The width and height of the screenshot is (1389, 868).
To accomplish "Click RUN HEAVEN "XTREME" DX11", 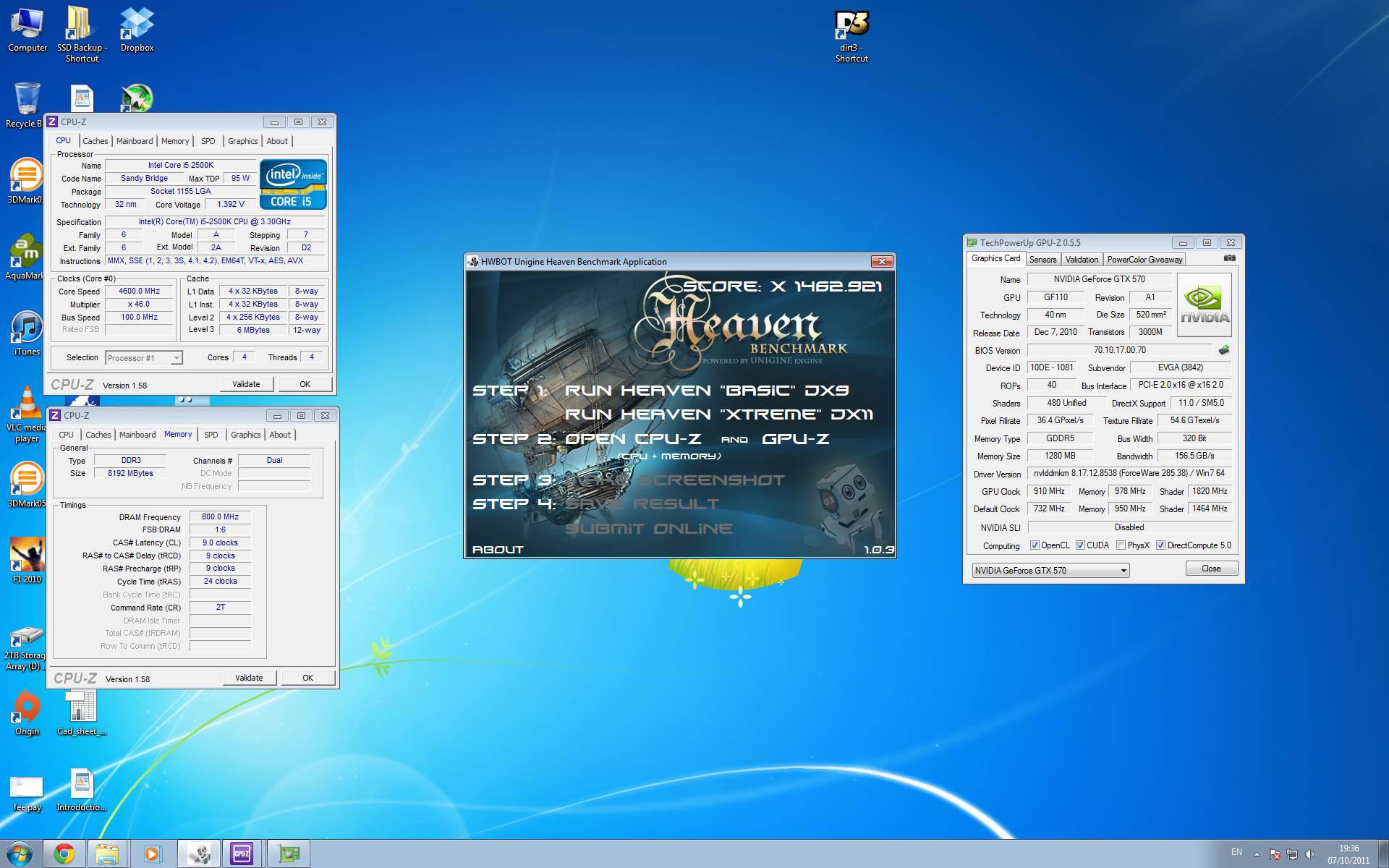I will [x=719, y=414].
